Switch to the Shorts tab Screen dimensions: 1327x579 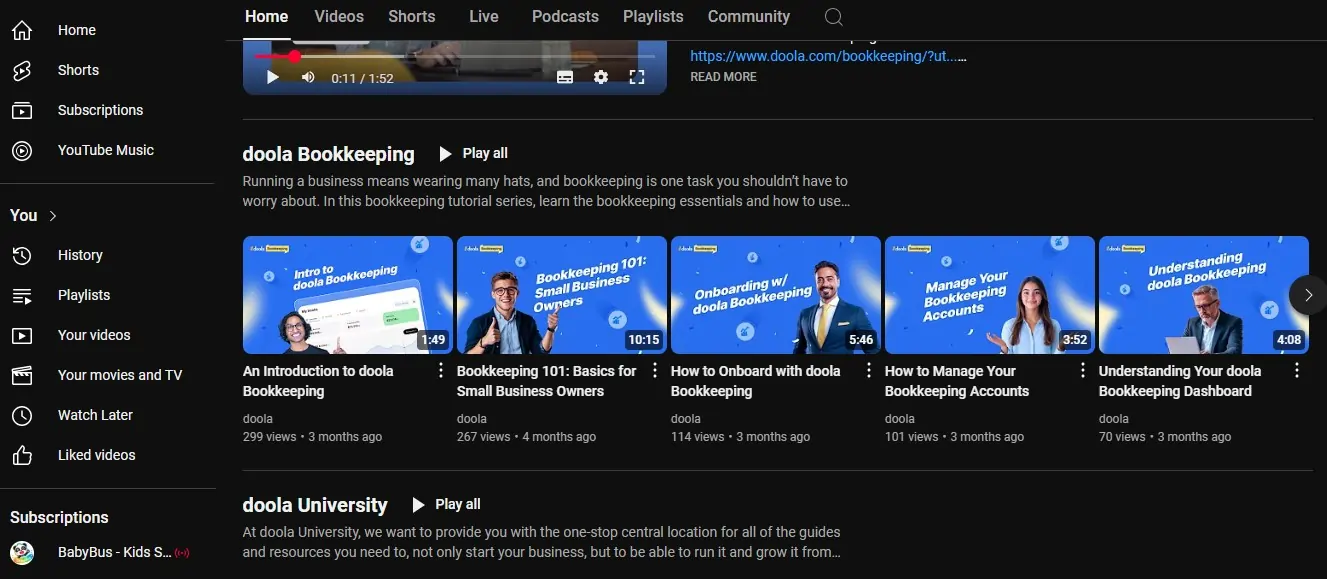[x=412, y=17]
